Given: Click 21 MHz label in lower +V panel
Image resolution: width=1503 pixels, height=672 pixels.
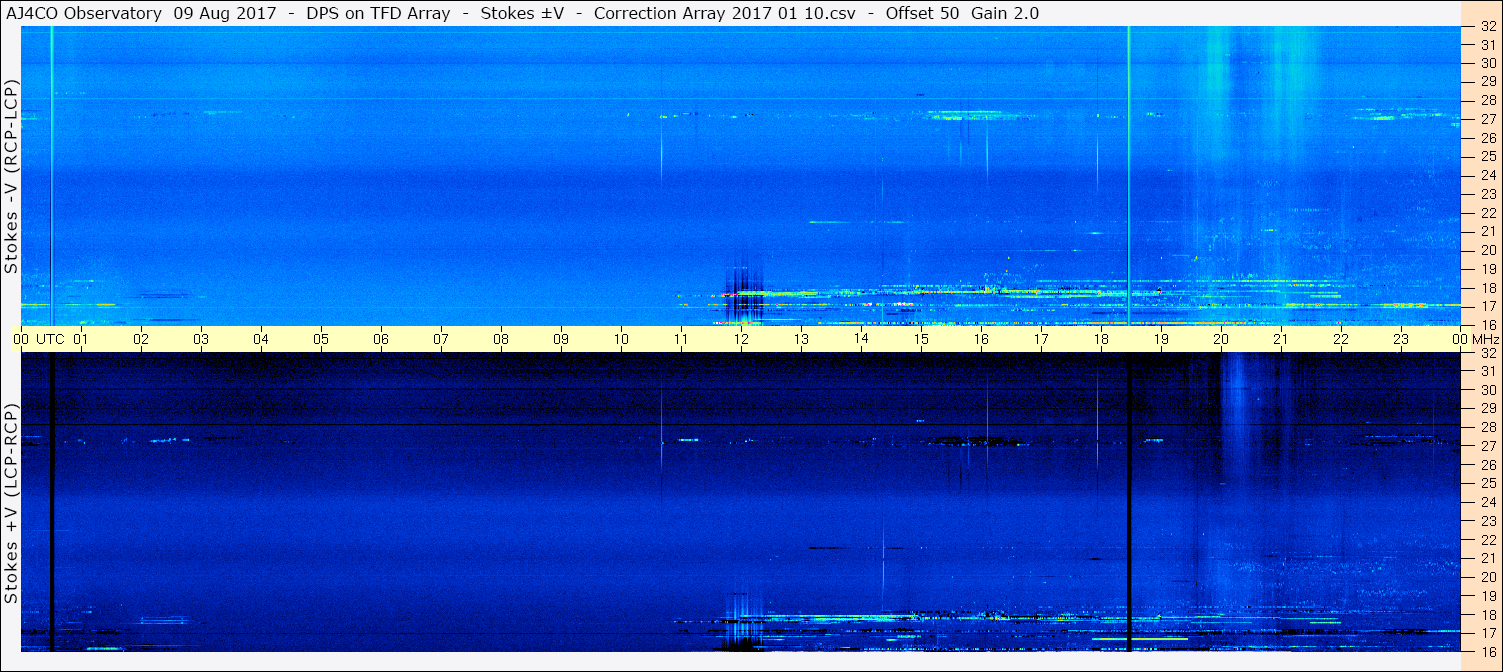Looking at the screenshot, I should pyautogui.click(x=1487, y=558).
